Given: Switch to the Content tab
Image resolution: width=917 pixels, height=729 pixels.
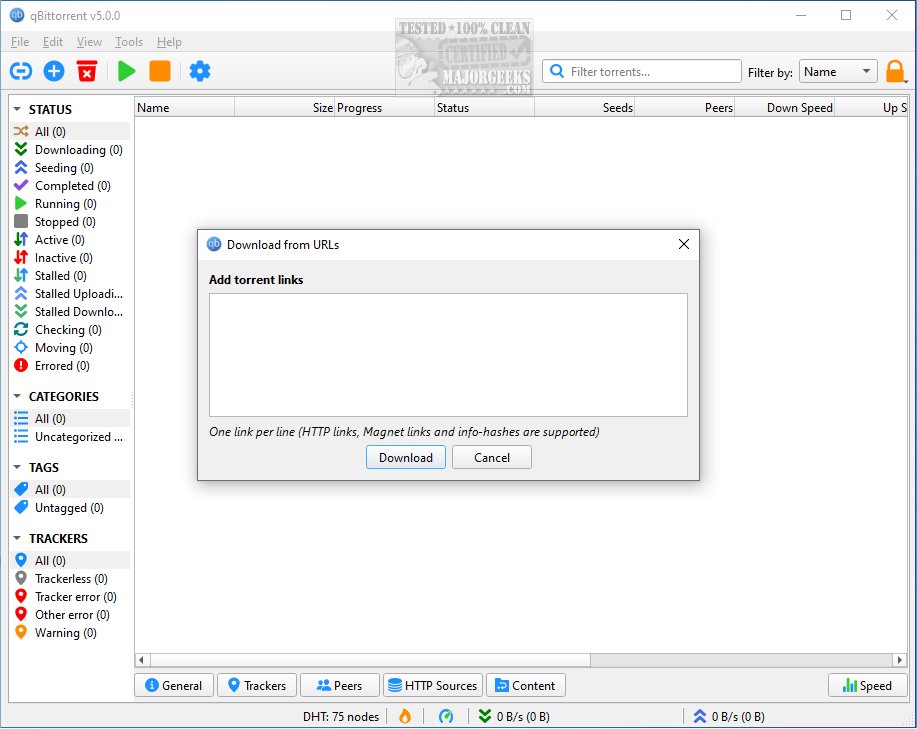Looking at the screenshot, I should (526, 686).
